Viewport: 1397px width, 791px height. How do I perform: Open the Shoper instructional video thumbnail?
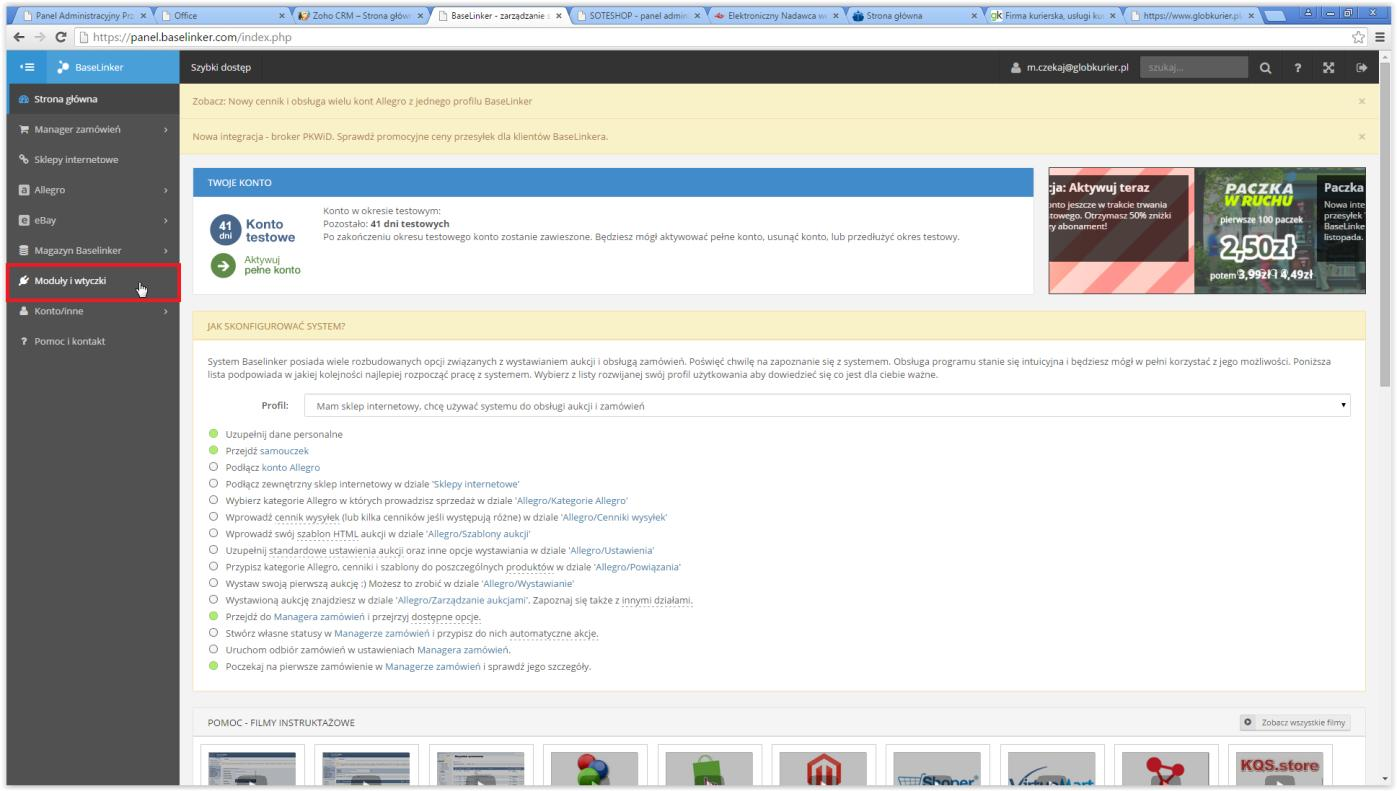tap(938, 765)
